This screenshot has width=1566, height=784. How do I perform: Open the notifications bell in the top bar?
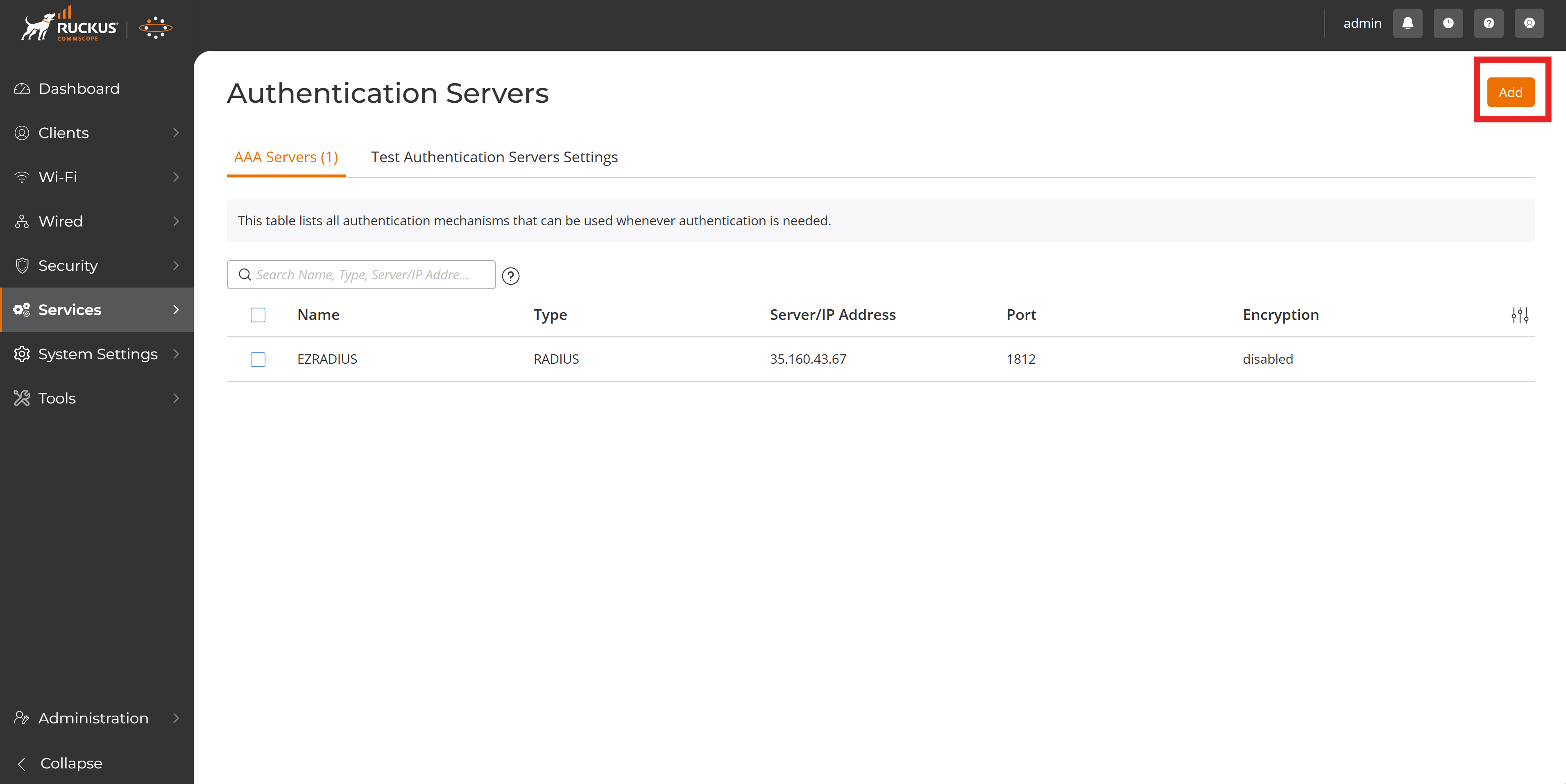(1407, 23)
